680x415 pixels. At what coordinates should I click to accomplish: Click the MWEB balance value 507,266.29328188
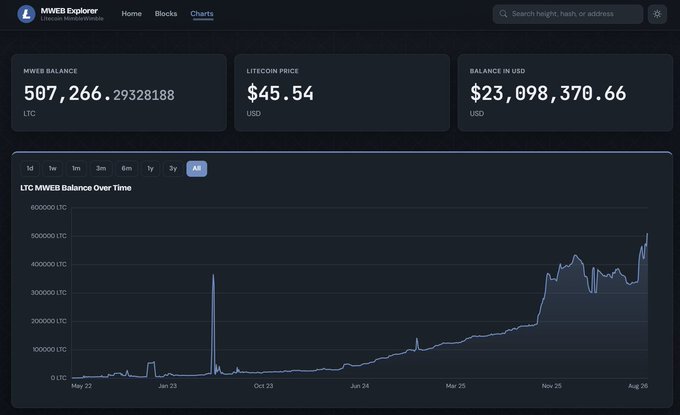pos(99,94)
